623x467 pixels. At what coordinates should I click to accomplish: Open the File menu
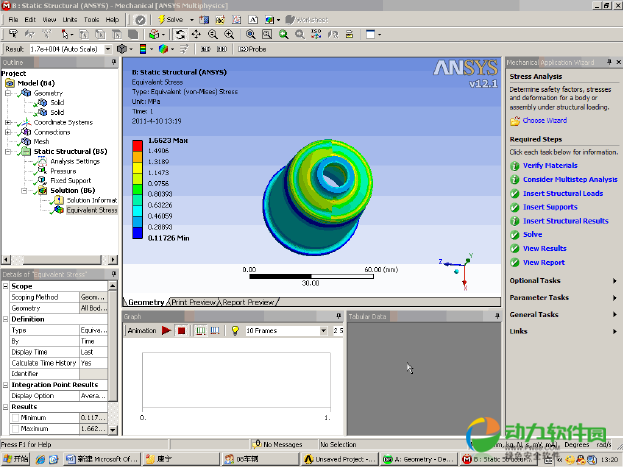13,19
